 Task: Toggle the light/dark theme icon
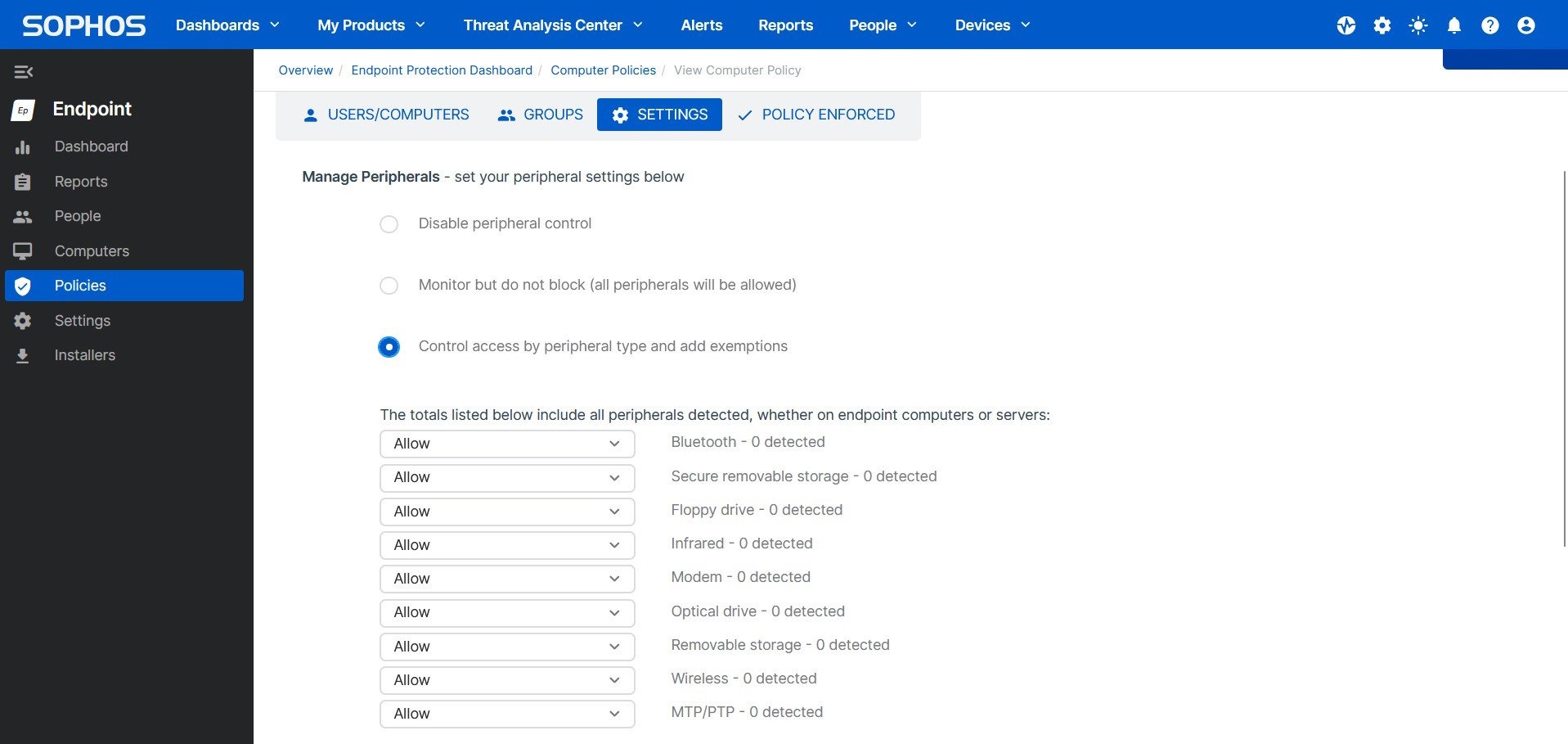click(1417, 25)
